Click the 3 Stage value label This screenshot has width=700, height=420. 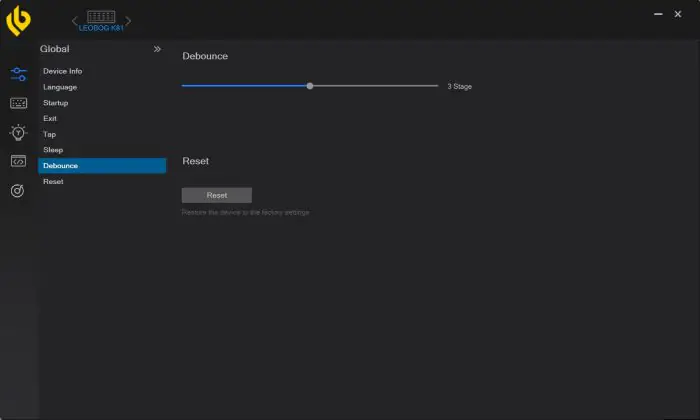click(x=459, y=86)
